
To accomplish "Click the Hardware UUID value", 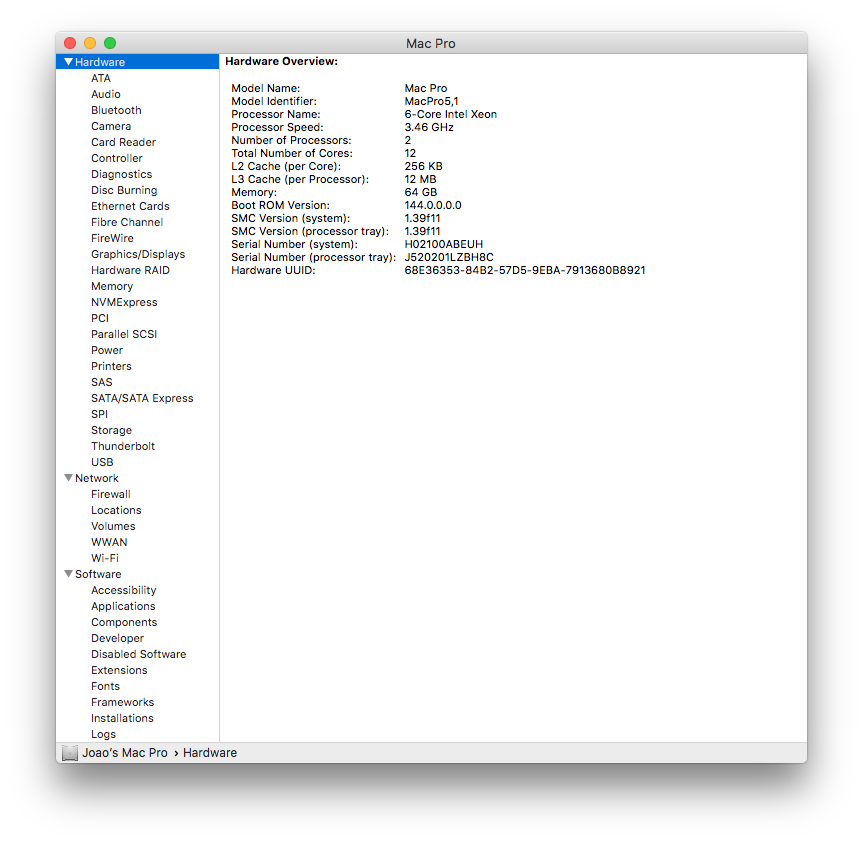I will [x=525, y=270].
